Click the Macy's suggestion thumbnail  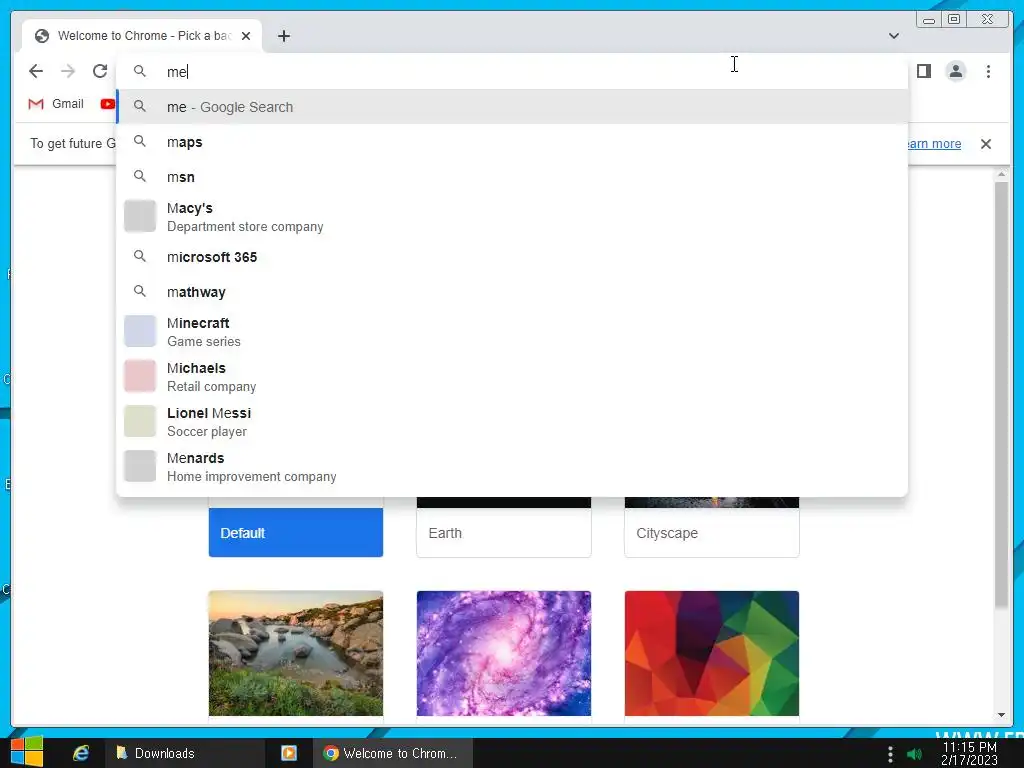[140, 216]
